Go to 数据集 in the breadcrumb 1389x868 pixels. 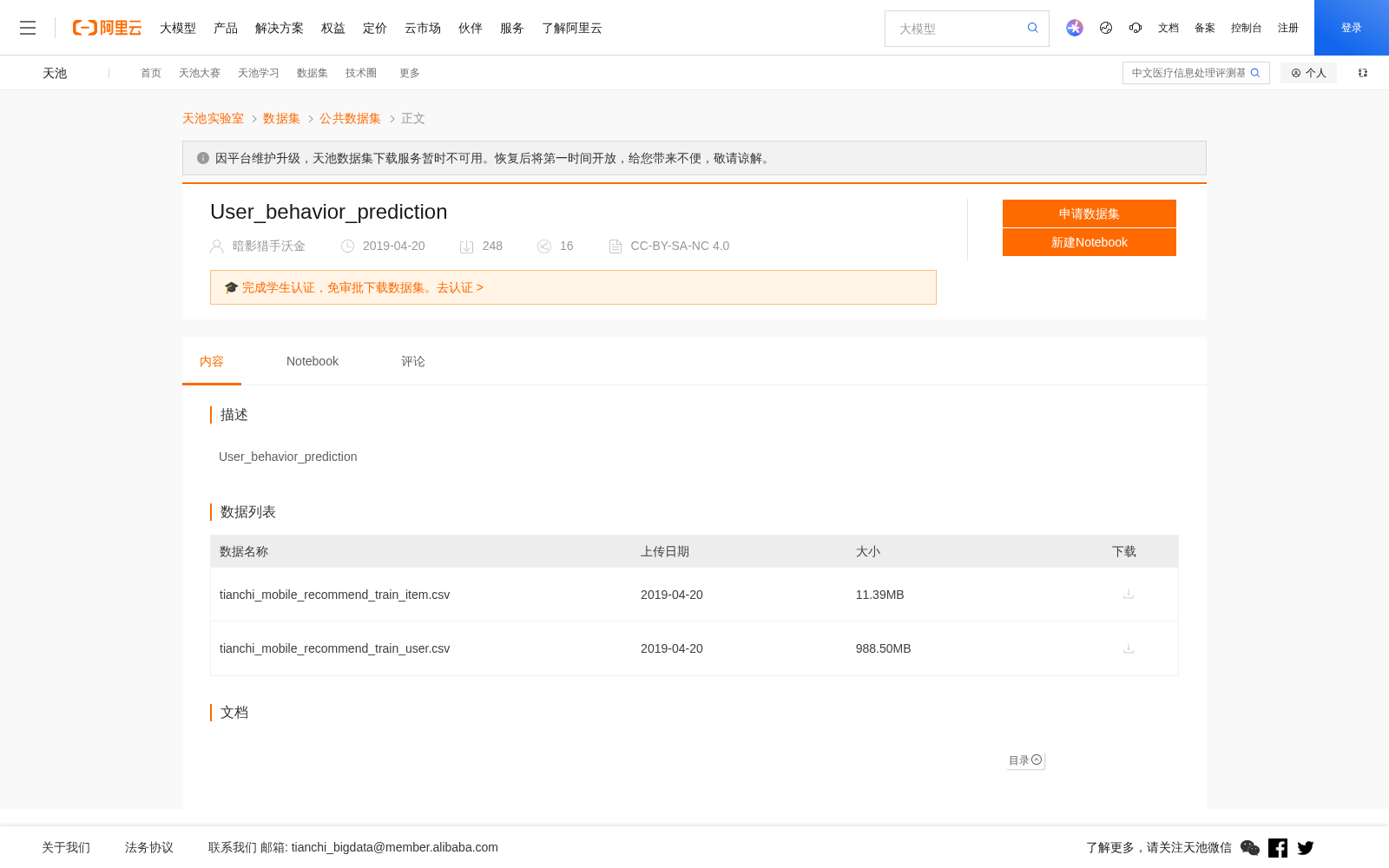(281, 118)
